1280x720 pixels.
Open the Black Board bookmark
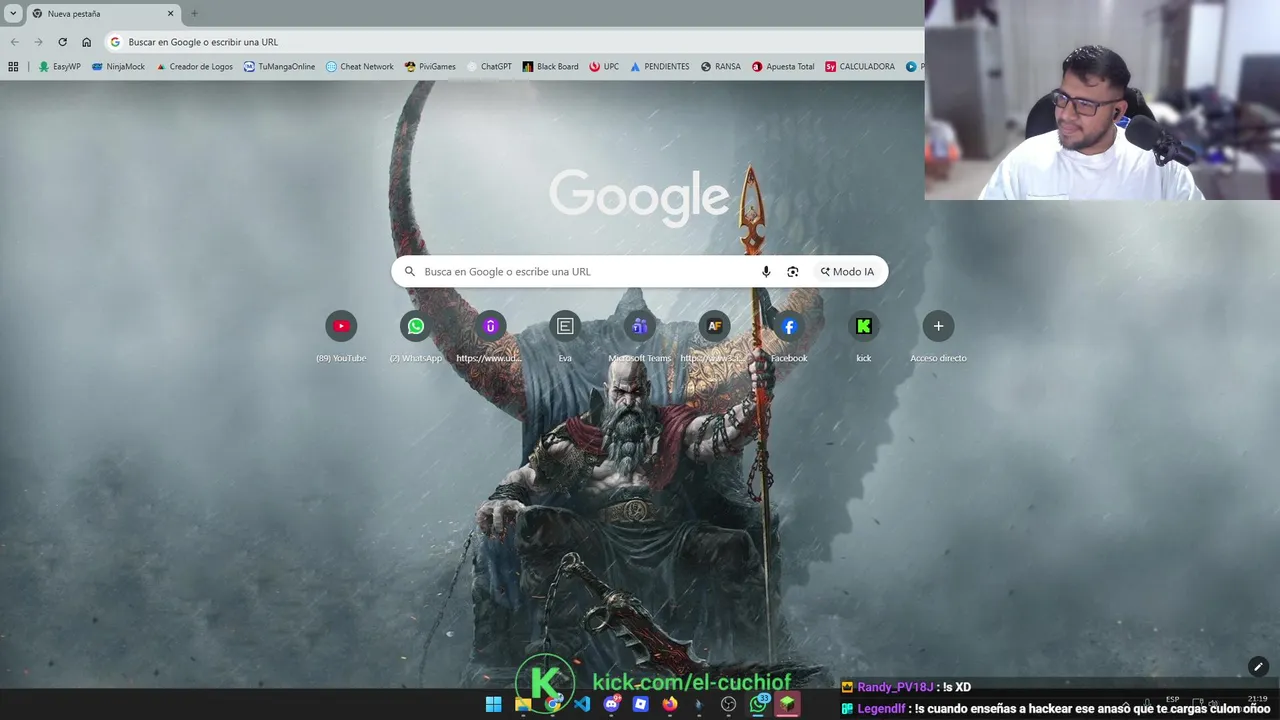(x=550, y=66)
